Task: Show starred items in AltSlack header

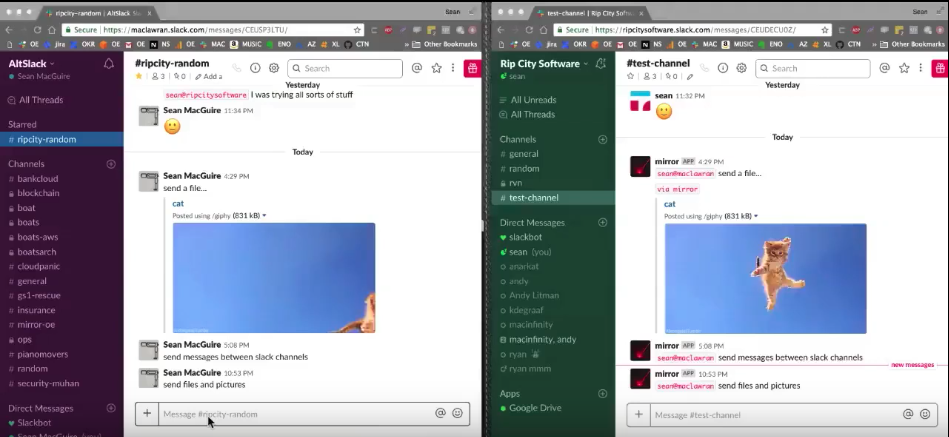Action: click(x=436, y=68)
